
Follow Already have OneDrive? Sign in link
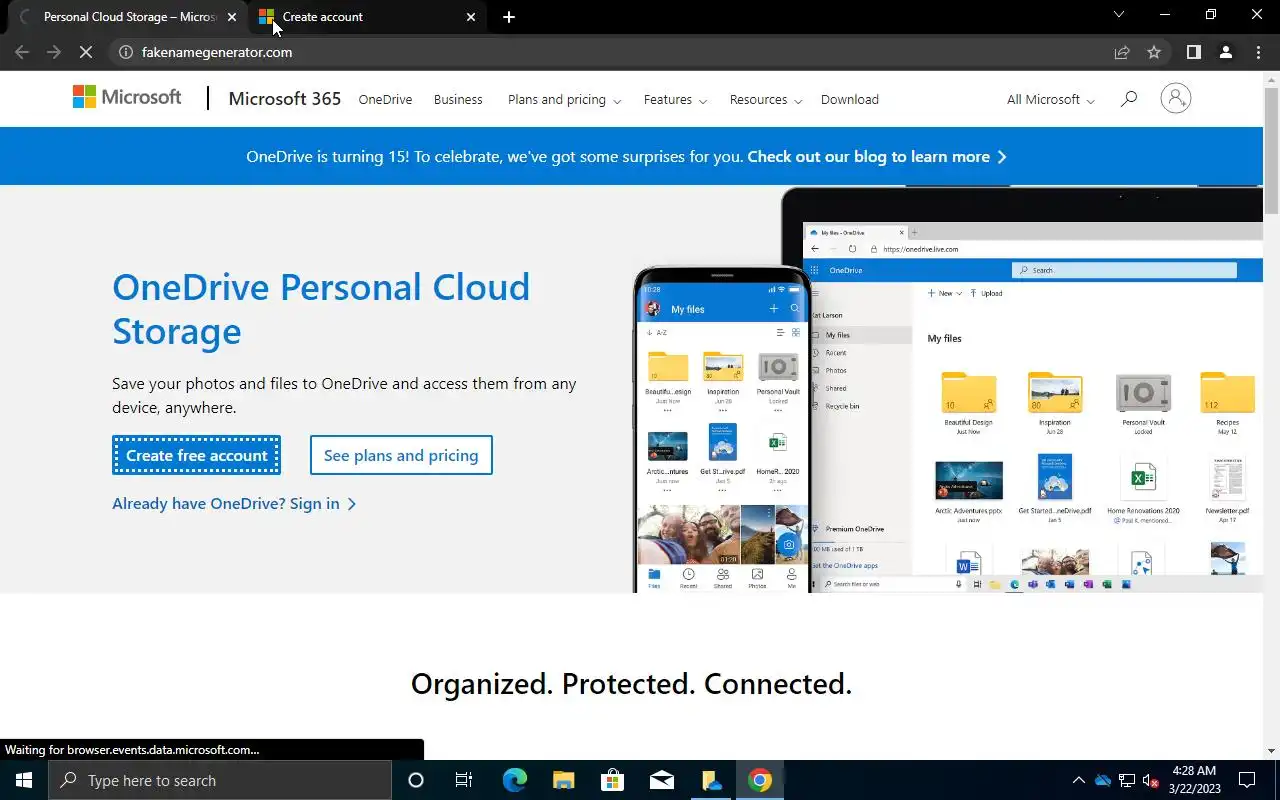(233, 503)
